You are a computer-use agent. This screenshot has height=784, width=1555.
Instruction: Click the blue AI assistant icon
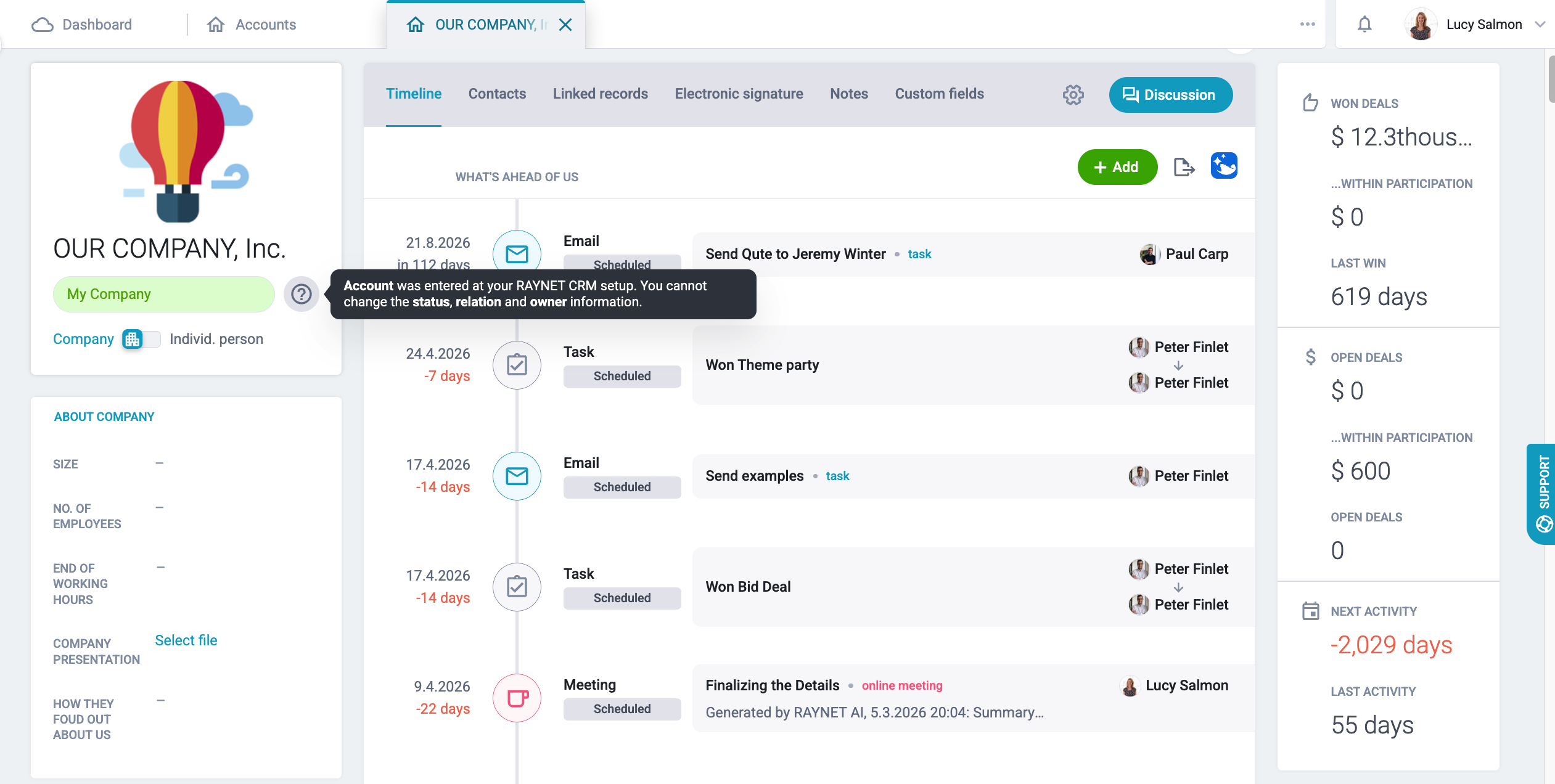click(x=1224, y=166)
